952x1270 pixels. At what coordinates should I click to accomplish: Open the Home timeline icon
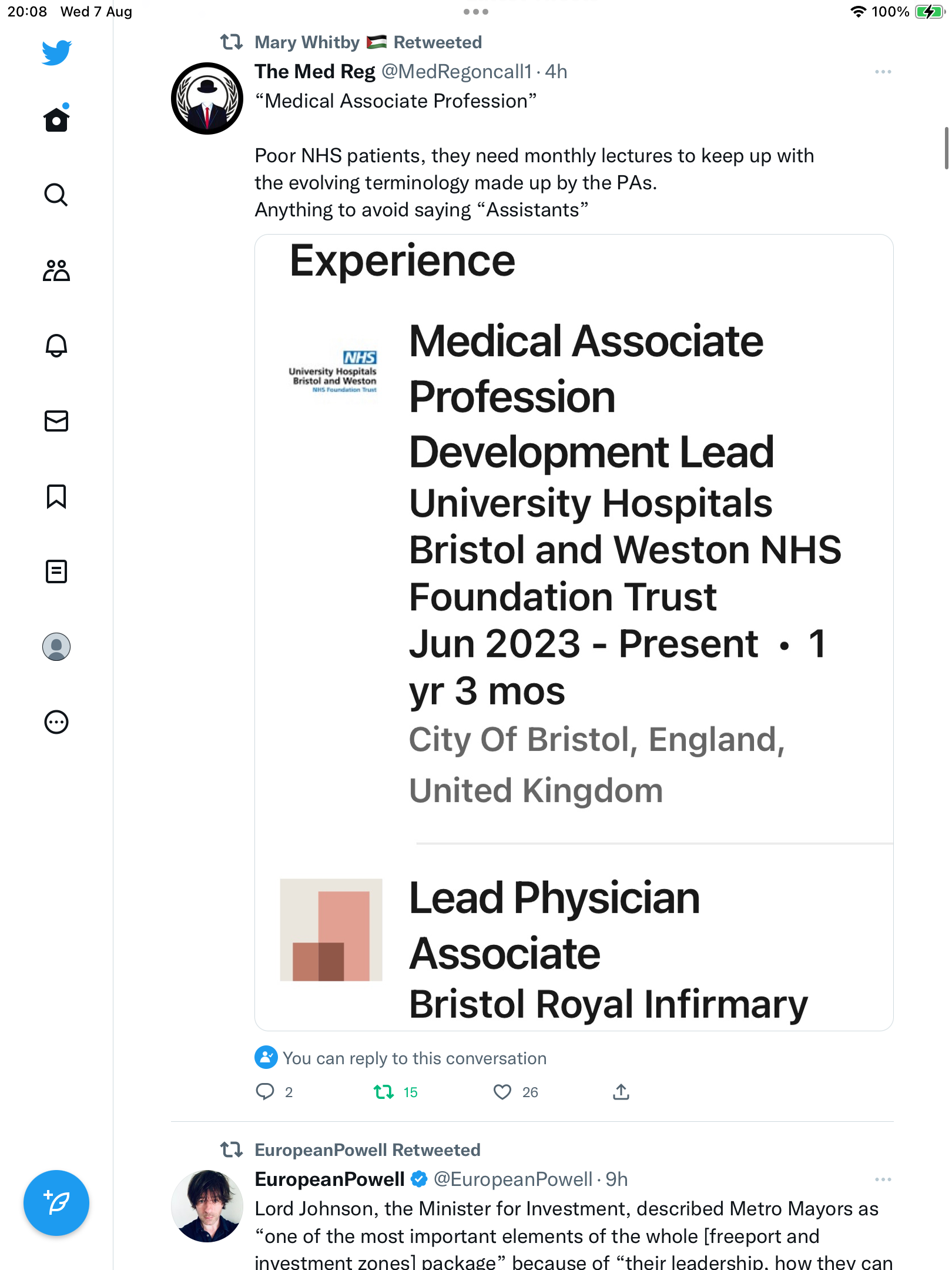point(56,118)
